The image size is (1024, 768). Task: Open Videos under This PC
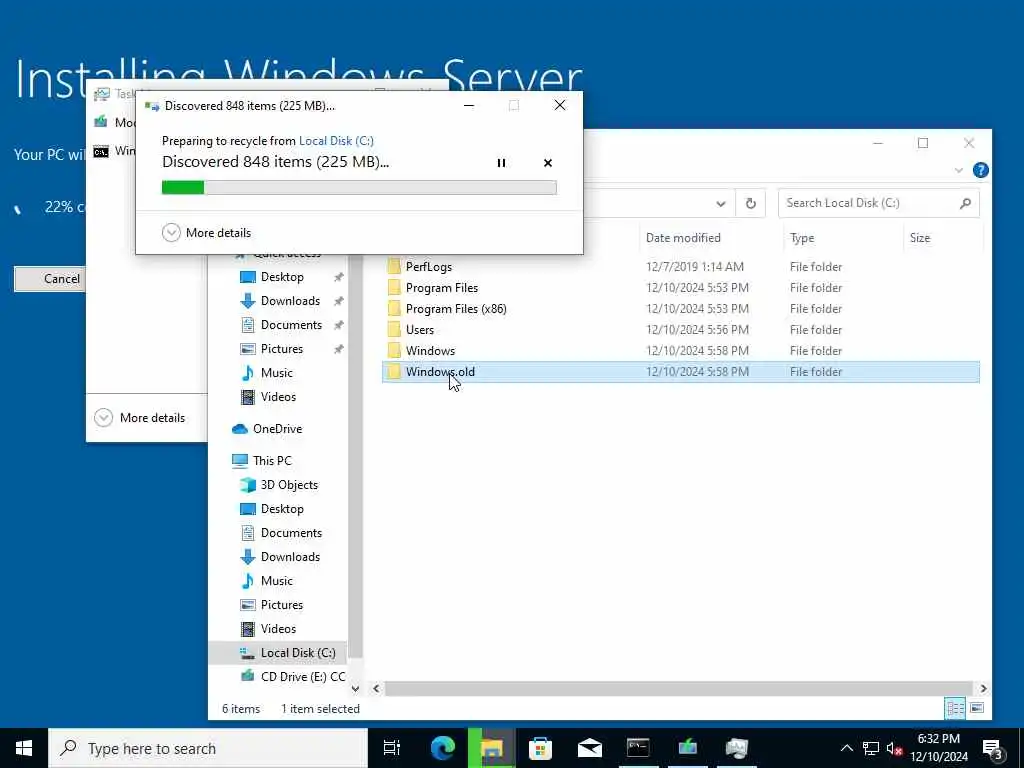(278, 629)
